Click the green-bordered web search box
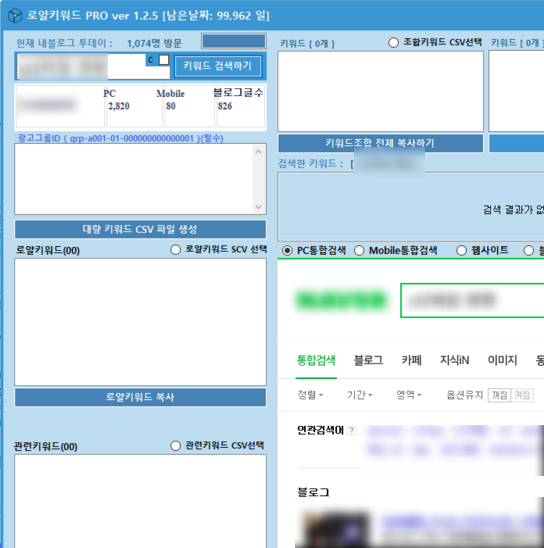 coord(472,300)
